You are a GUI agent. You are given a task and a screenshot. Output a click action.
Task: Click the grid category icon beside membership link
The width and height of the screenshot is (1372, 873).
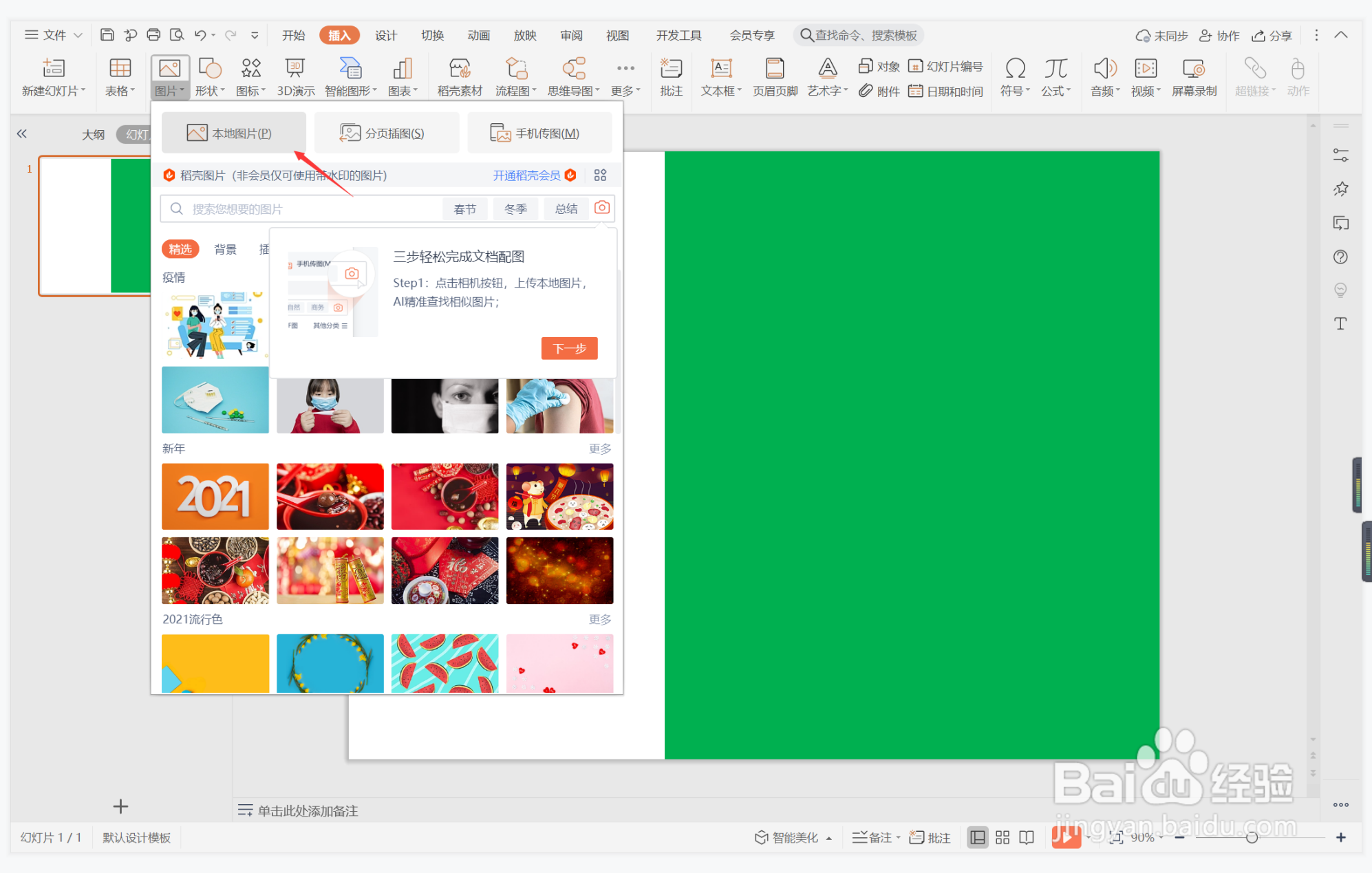pyautogui.click(x=600, y=175)
